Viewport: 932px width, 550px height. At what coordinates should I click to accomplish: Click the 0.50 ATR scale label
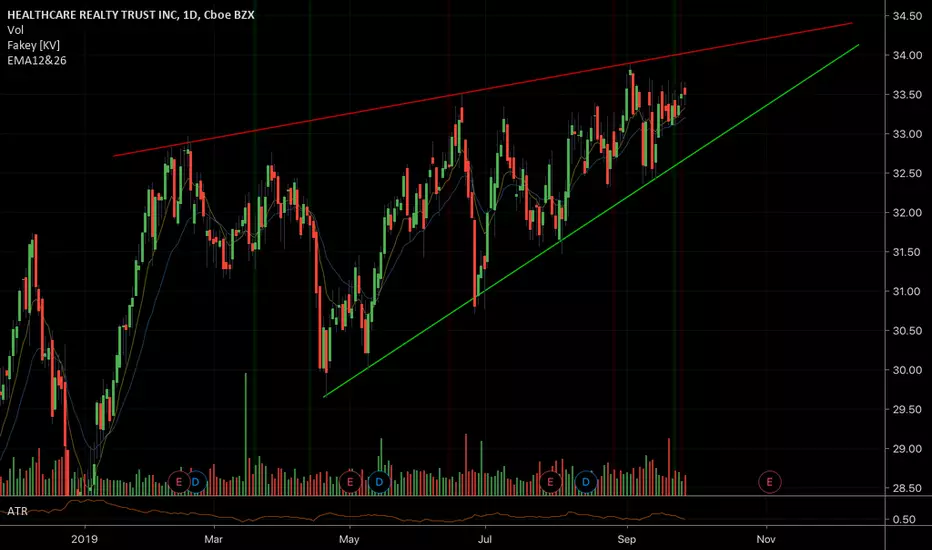pos(904,519)
